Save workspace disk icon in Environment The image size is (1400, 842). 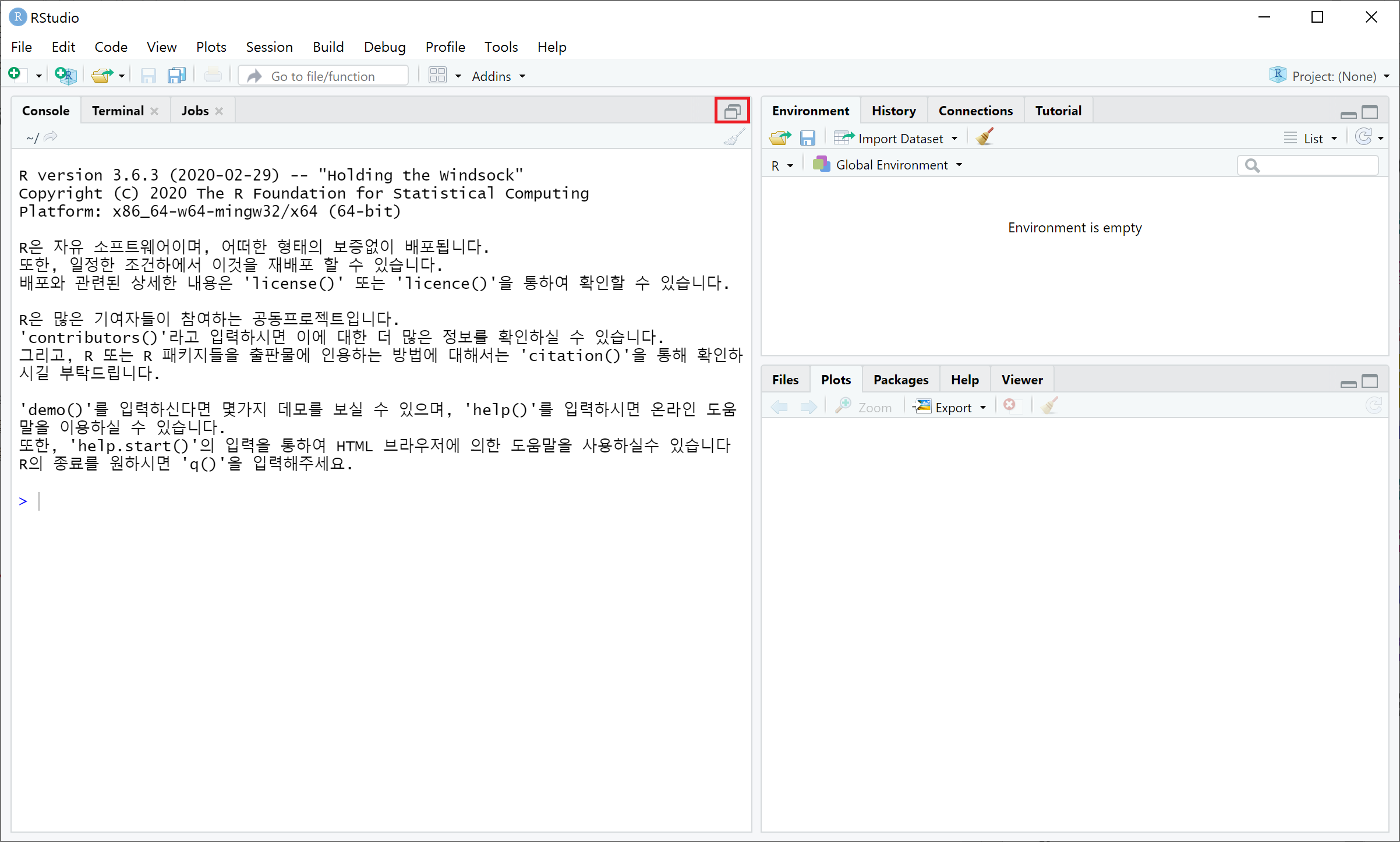point(808,138)
